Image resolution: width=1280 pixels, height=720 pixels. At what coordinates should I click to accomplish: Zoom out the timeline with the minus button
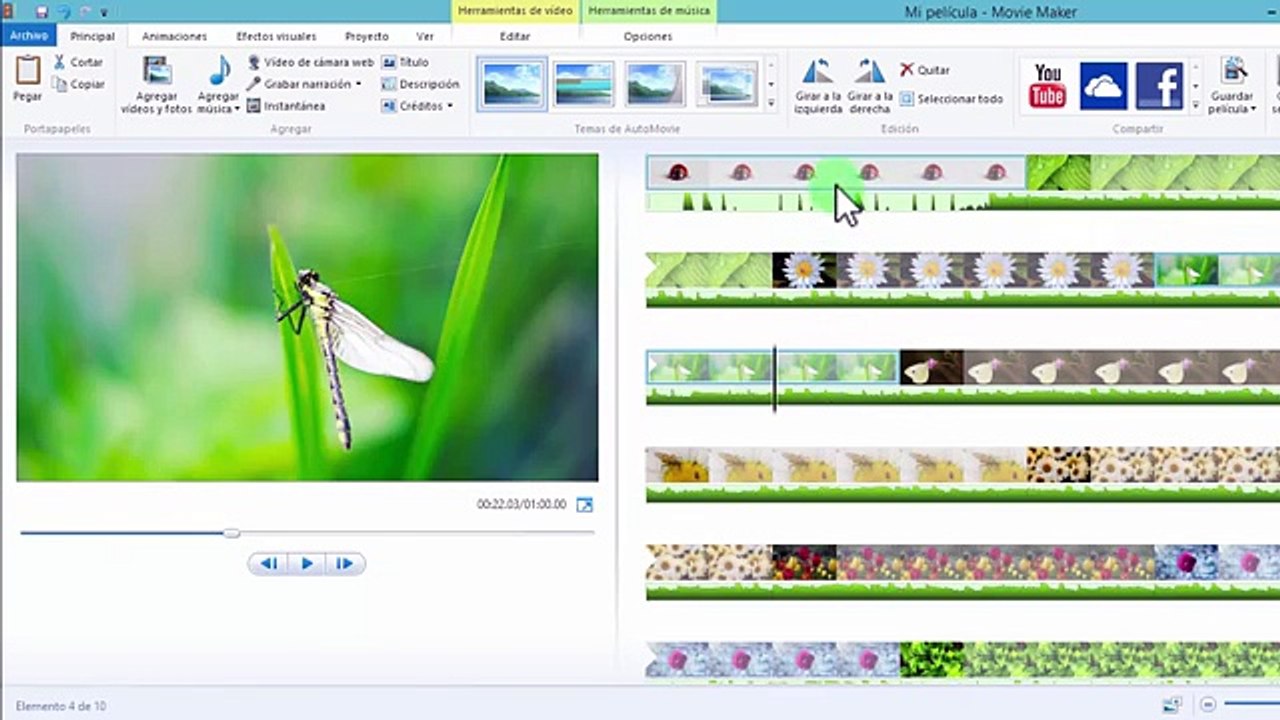[x=1208, y=705]
